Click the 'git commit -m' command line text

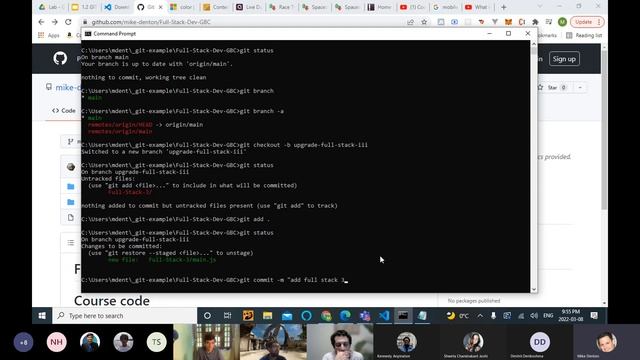tap(292, 280)
